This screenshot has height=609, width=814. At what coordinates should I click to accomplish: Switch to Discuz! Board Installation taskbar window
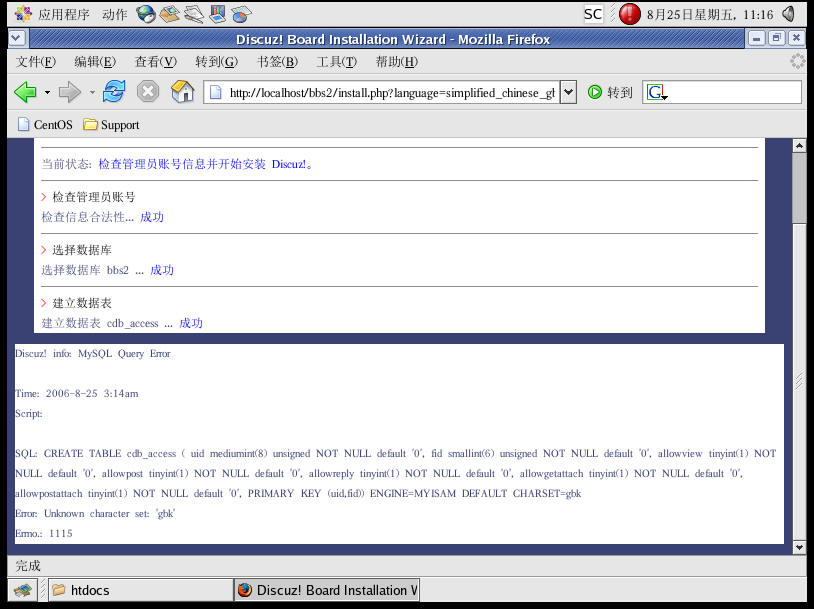pos(327,590)
